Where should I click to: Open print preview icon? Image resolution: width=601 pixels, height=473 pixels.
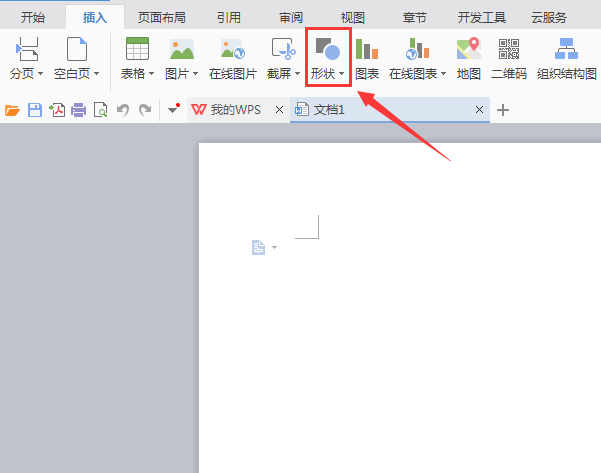click(x=100, y=110)
